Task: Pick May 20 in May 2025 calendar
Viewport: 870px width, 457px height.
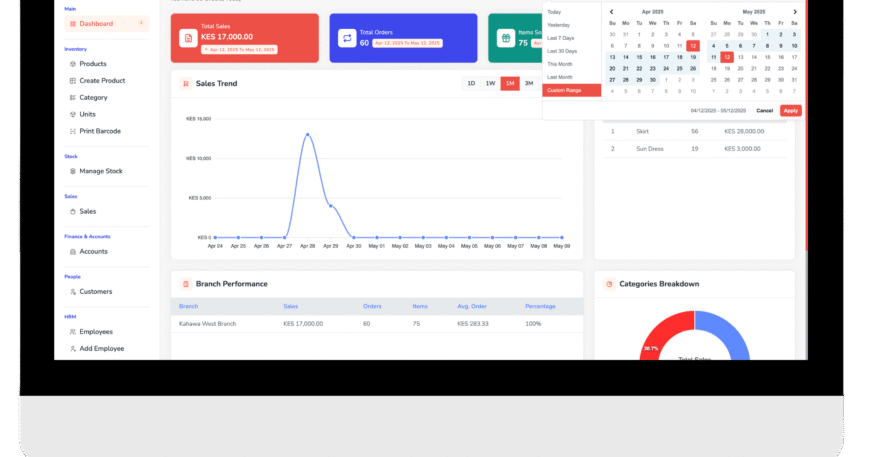Action: pos(740,69)
